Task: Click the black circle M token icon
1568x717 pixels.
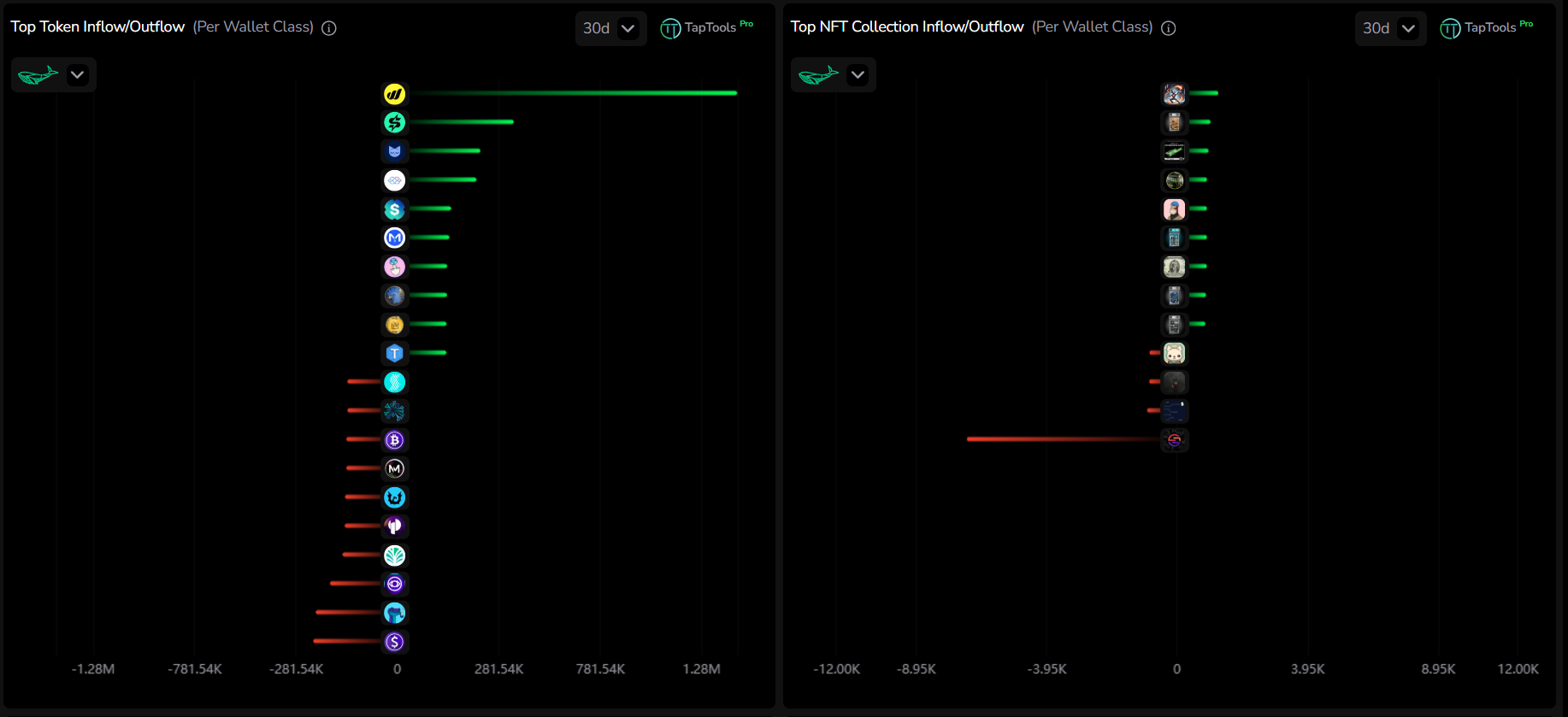Action: pyautogui.click(x=394, y=468)
